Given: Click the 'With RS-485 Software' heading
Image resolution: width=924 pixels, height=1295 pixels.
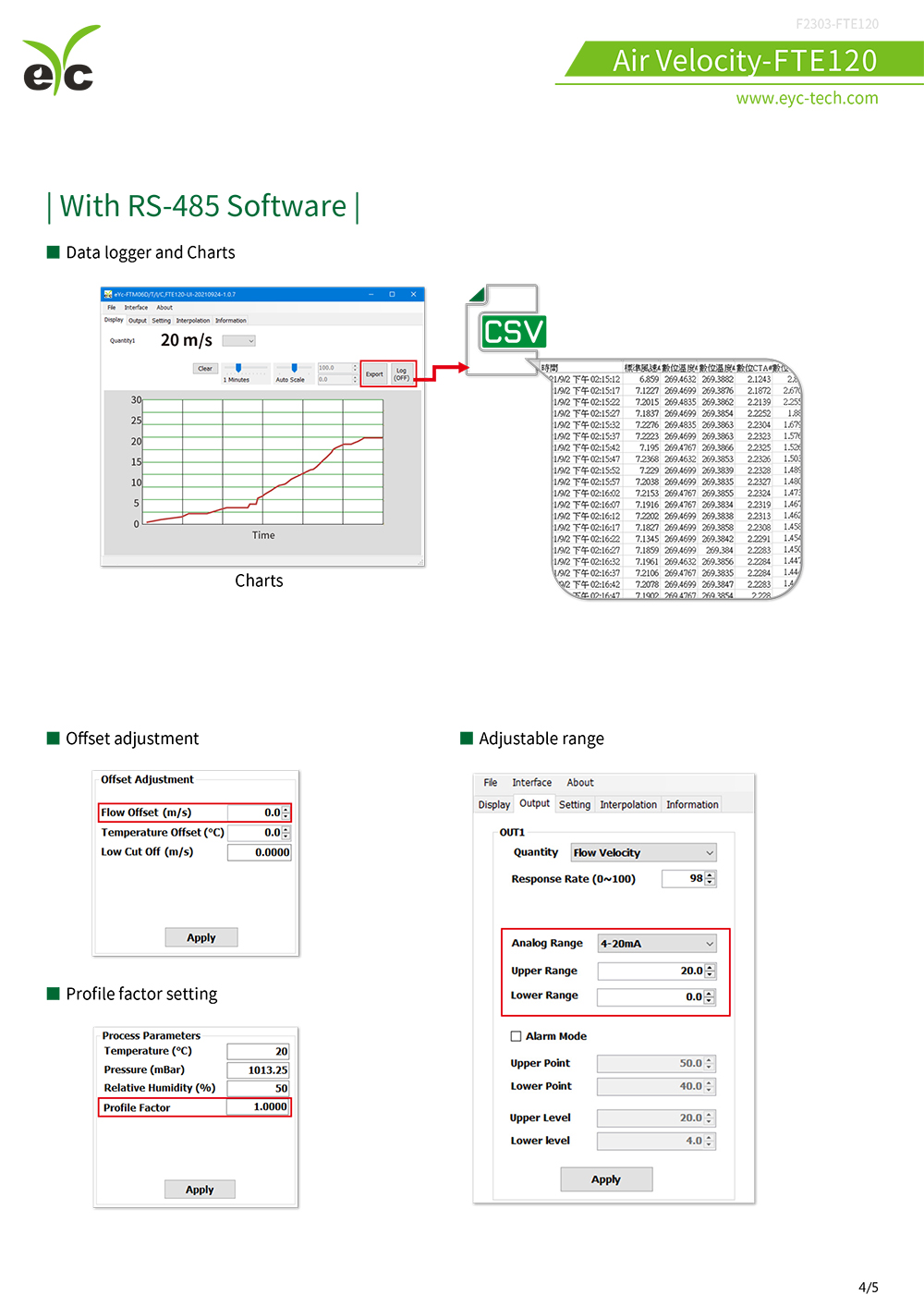Looking at the screenshot, I should coord(203,205).
